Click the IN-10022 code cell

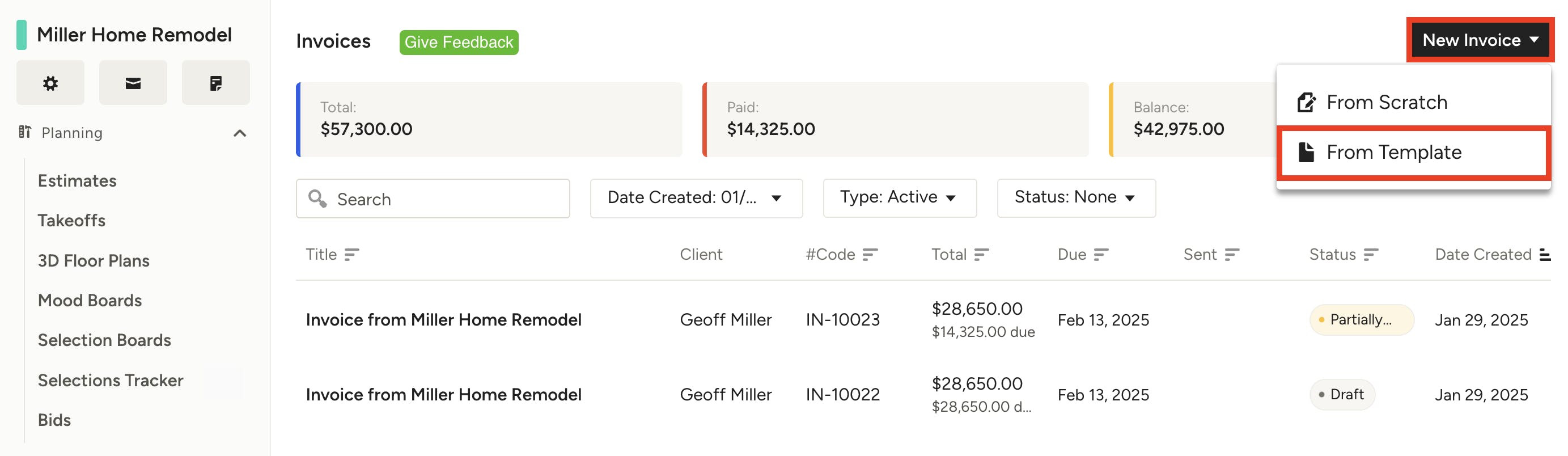pos(842,395)
